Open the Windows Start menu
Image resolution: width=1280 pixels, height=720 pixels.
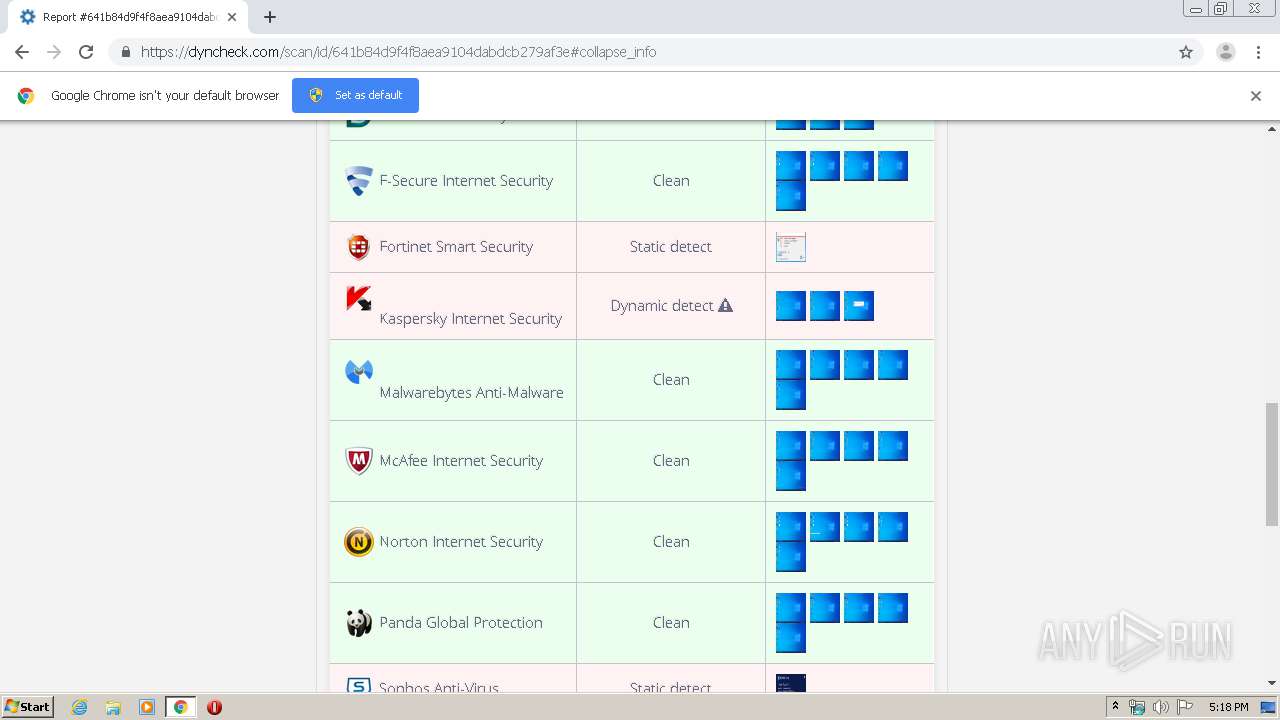pos(28,707)
